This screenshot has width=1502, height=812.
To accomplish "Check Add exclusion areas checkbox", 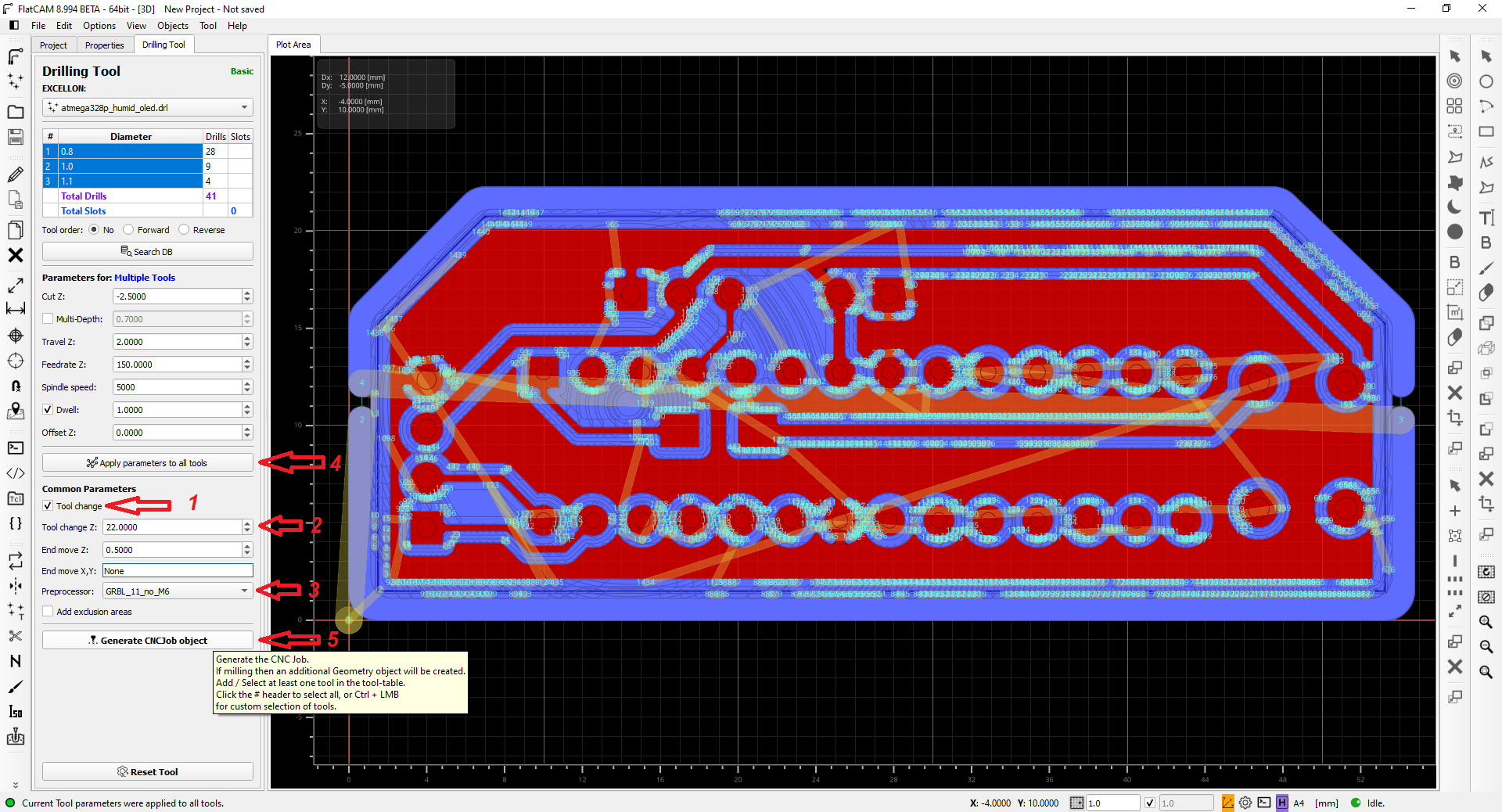I will point(48,612).
